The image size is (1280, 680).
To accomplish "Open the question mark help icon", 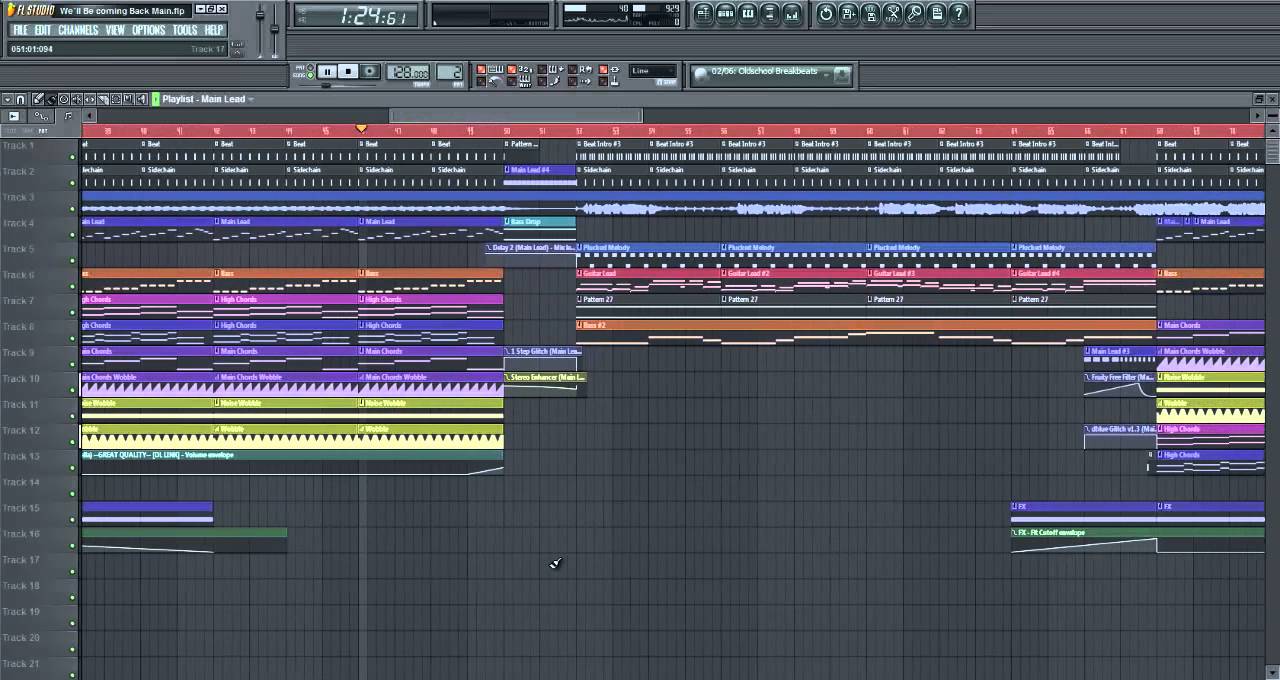I will pos(959,13).
